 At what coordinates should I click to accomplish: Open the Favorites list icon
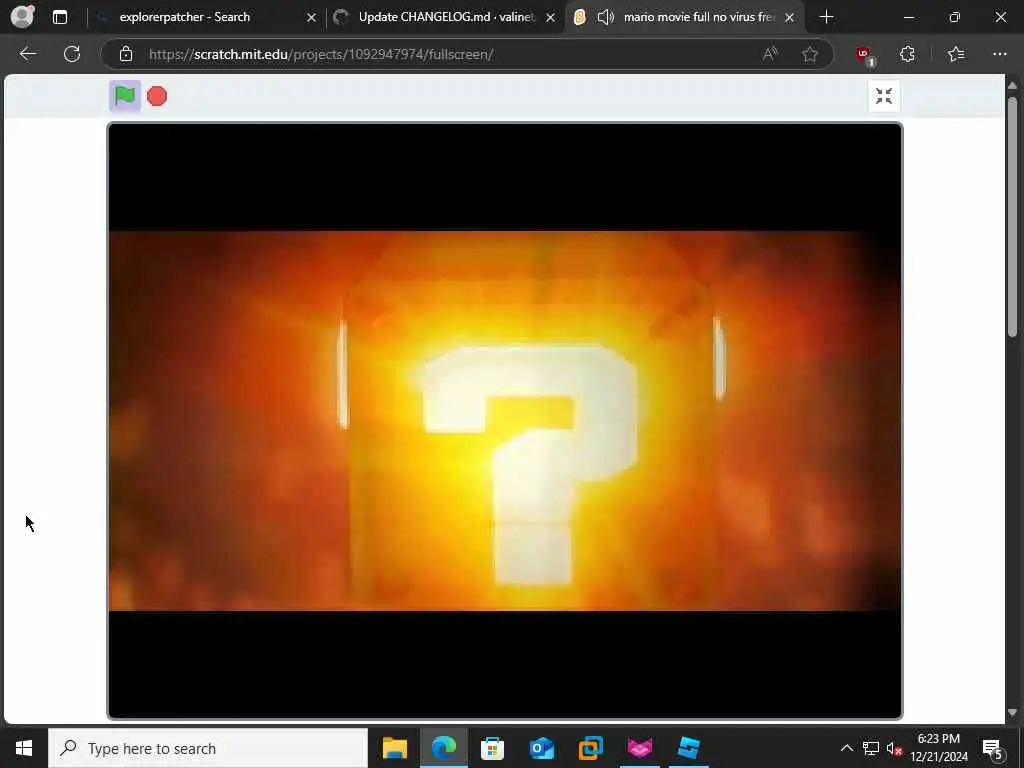(956, 54)
